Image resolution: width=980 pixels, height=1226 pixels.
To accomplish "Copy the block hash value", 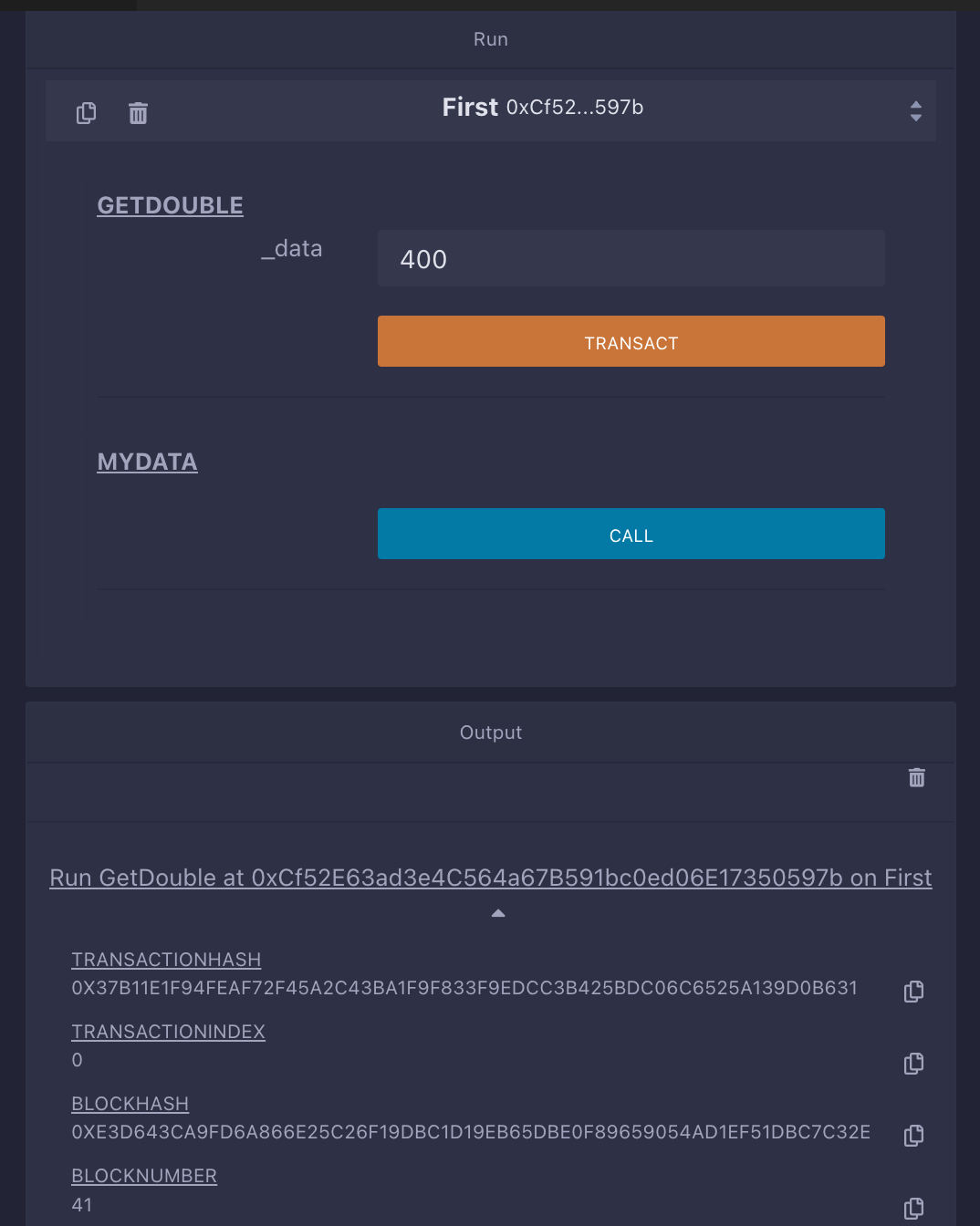I will point(913,1136).
